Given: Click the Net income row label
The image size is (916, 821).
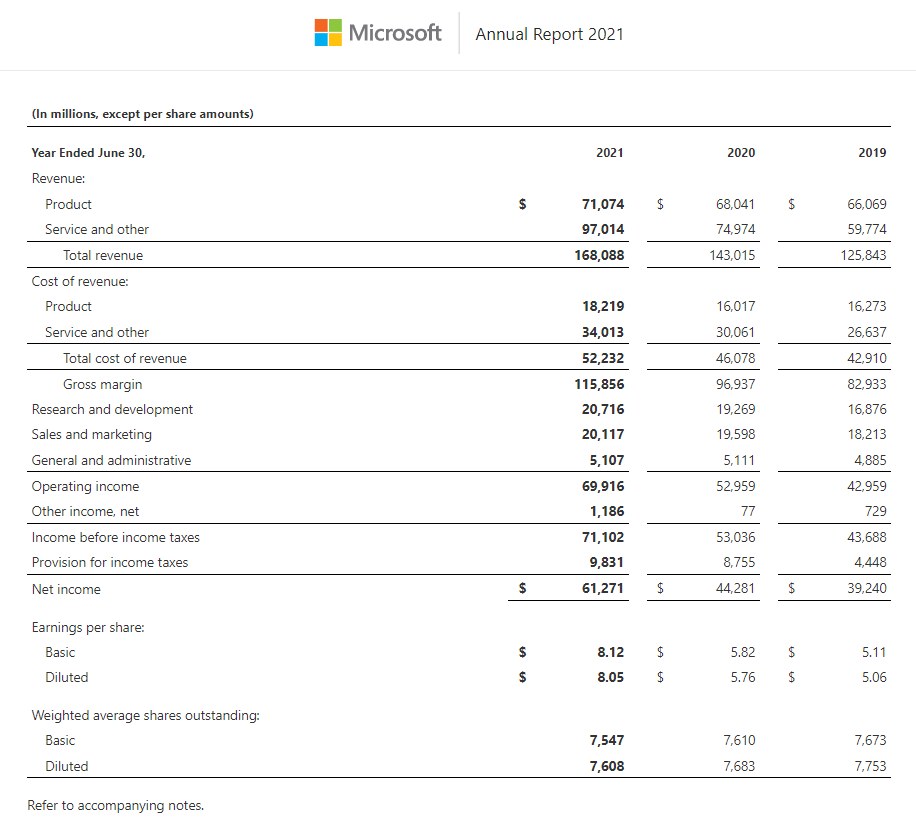Looking at the screenshot, I should click(x=66, y=589).
